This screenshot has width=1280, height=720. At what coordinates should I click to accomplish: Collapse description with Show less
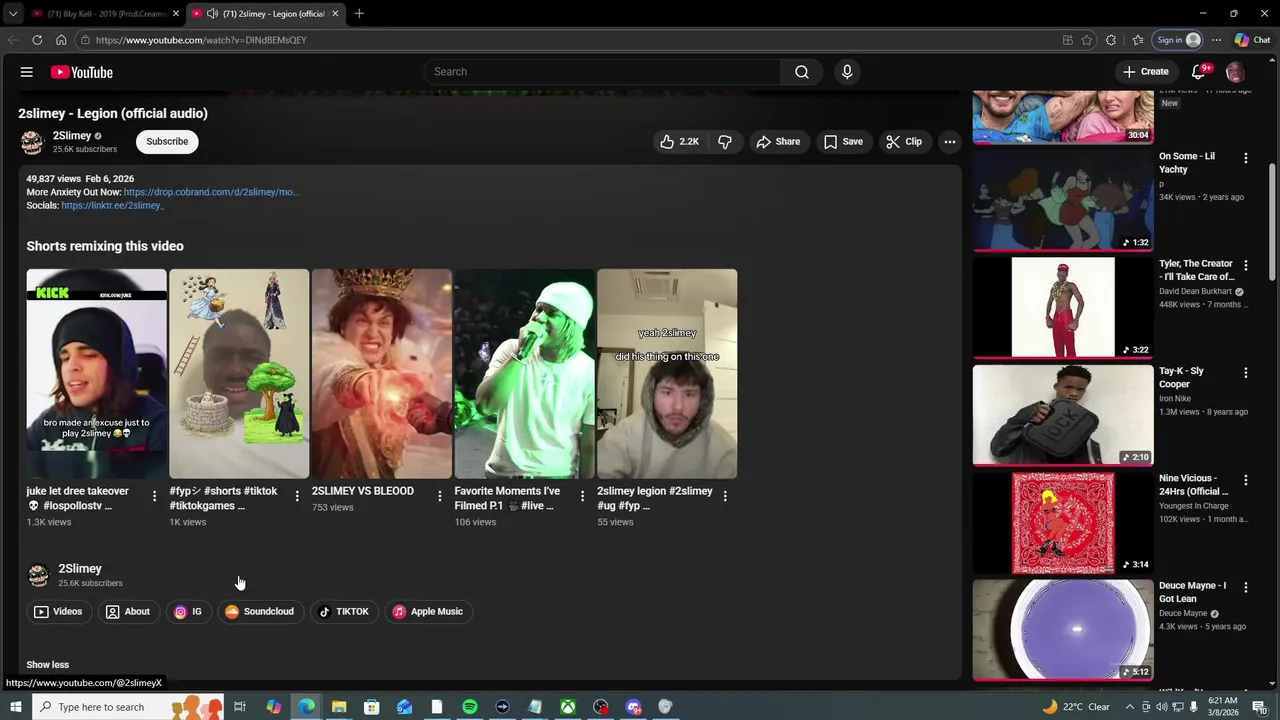click(47, 665)
